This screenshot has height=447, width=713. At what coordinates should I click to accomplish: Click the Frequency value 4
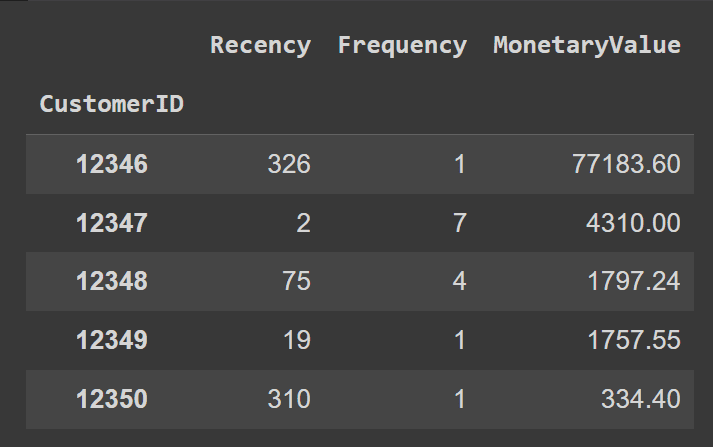pos(460,281)
